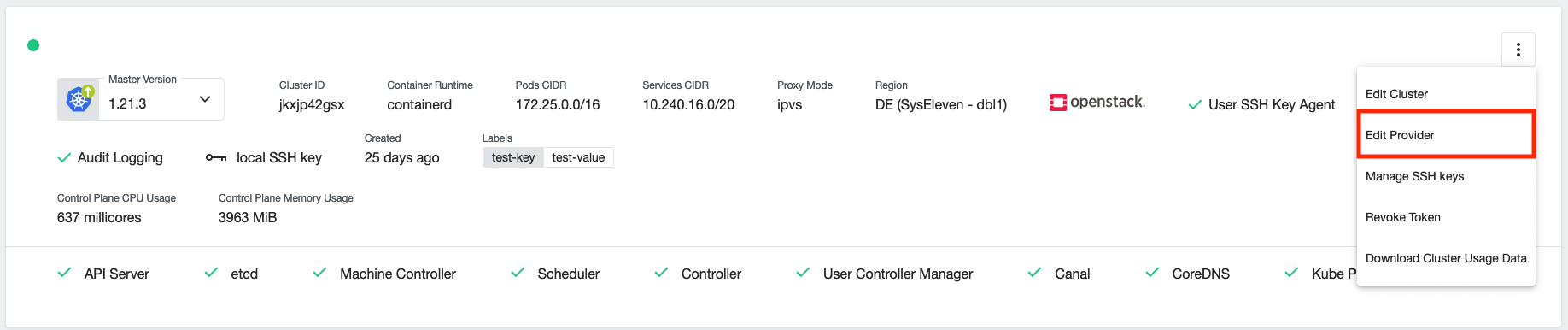The width and height of the screenshot is (1568, 330).
Task: Click the Scheduler status checkmark
Action: 518,273
